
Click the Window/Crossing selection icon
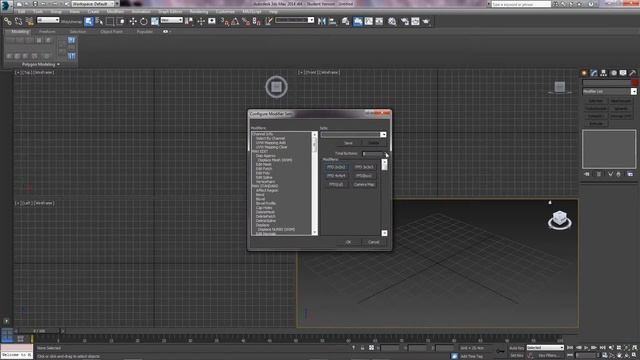(x=121, y=21)
